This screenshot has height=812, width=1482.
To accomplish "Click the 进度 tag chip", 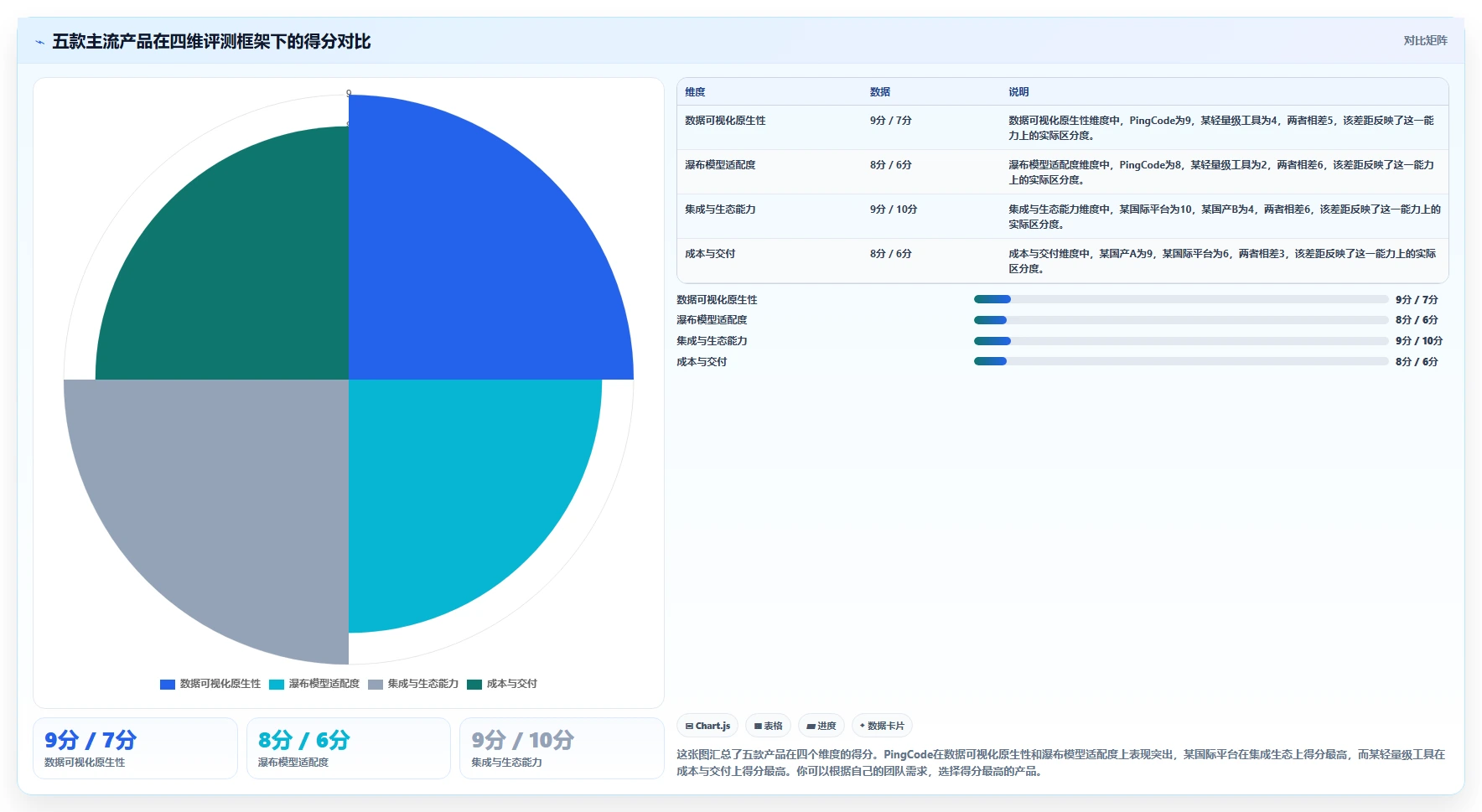I will point(821,726).
